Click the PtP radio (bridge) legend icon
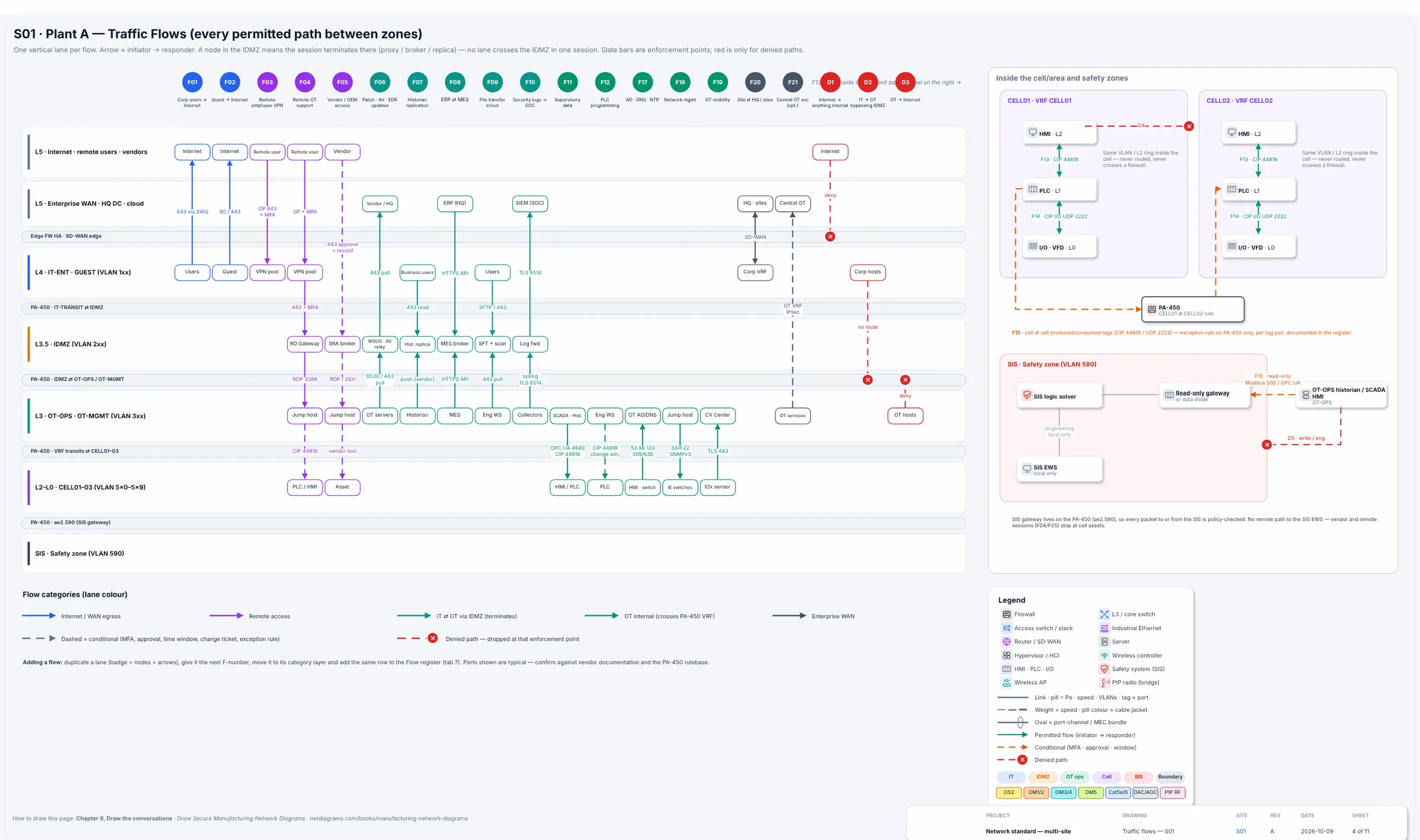Screen dimensions: 1420x840 tap(1104, 683)
